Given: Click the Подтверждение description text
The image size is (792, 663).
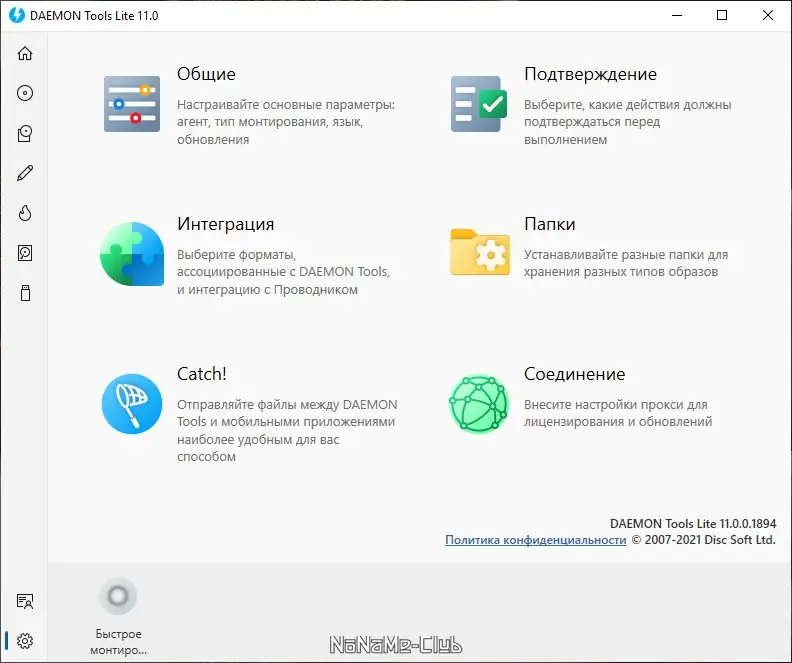Looking at the screenshot, I should click(x=627, y=122).
